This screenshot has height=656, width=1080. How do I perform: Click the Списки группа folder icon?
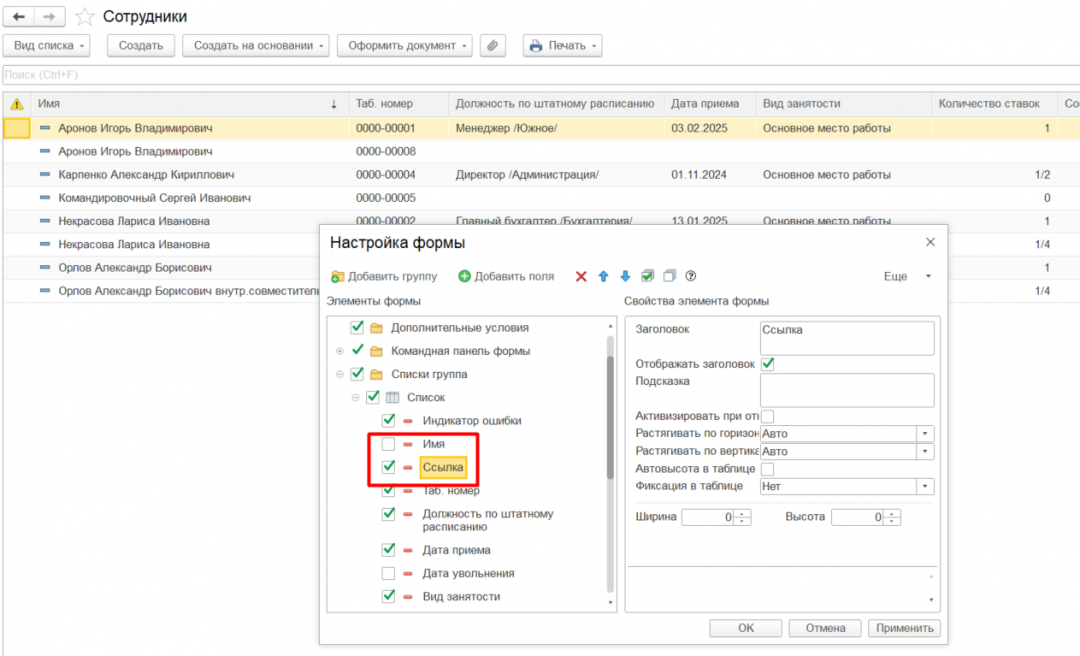pos(376,374)
